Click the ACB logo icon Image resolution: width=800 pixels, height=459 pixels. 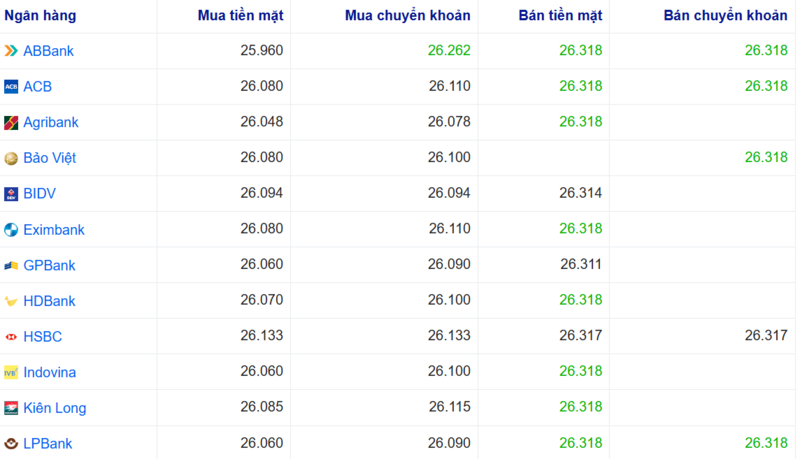[x=11, y=87]
